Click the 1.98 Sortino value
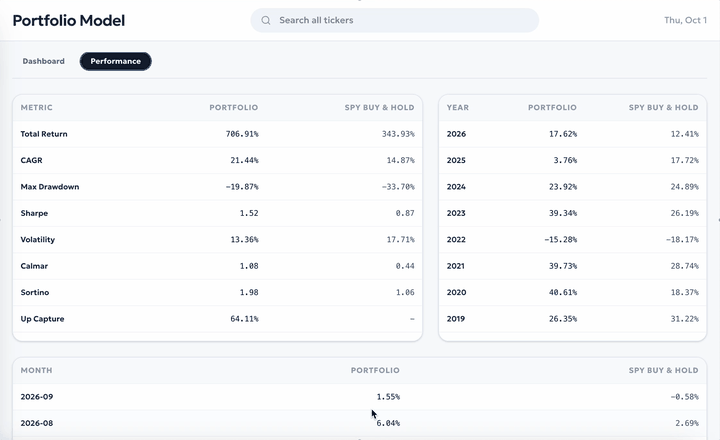 point(249,293)
